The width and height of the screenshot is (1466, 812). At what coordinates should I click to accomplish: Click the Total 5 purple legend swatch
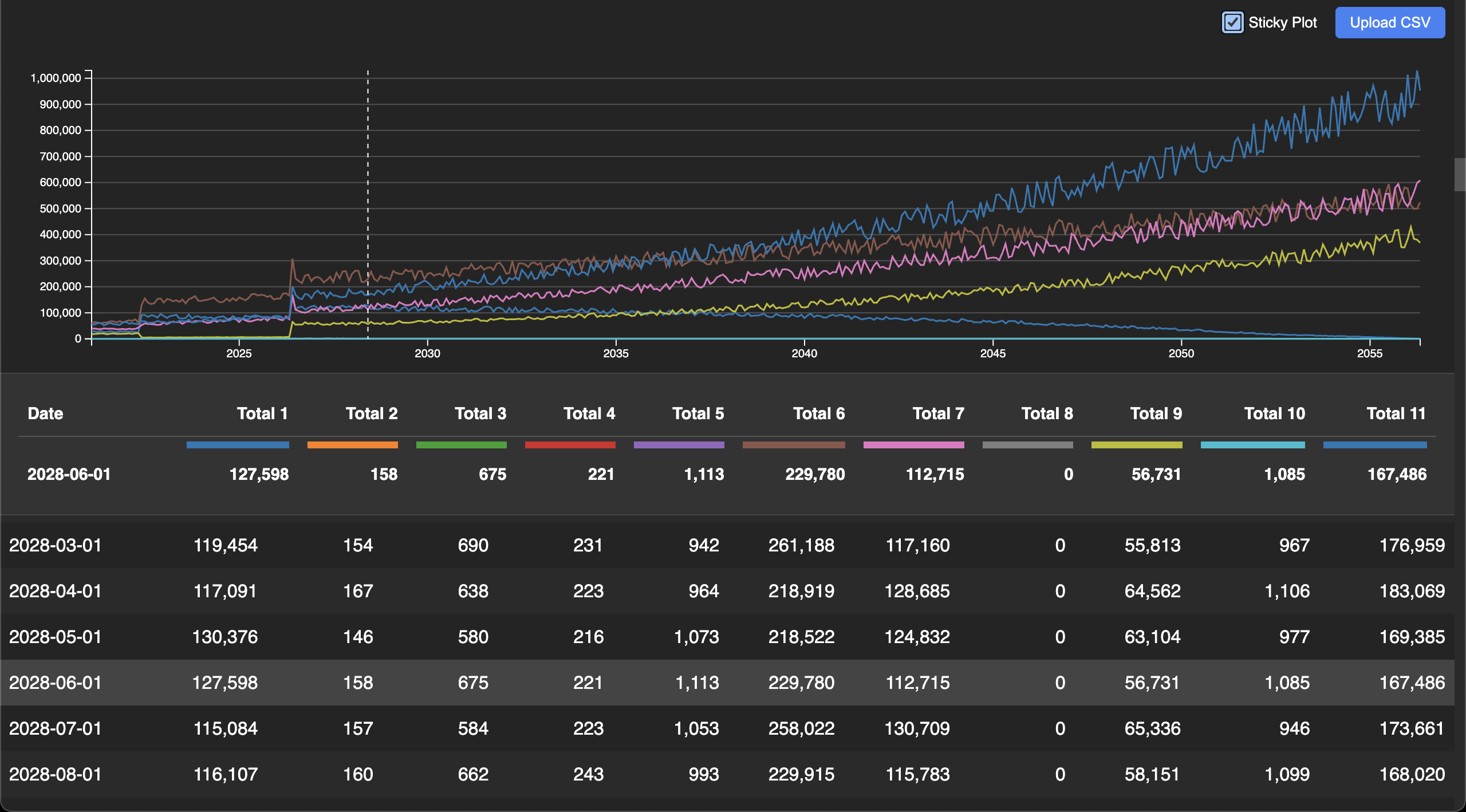coord(679,445)
